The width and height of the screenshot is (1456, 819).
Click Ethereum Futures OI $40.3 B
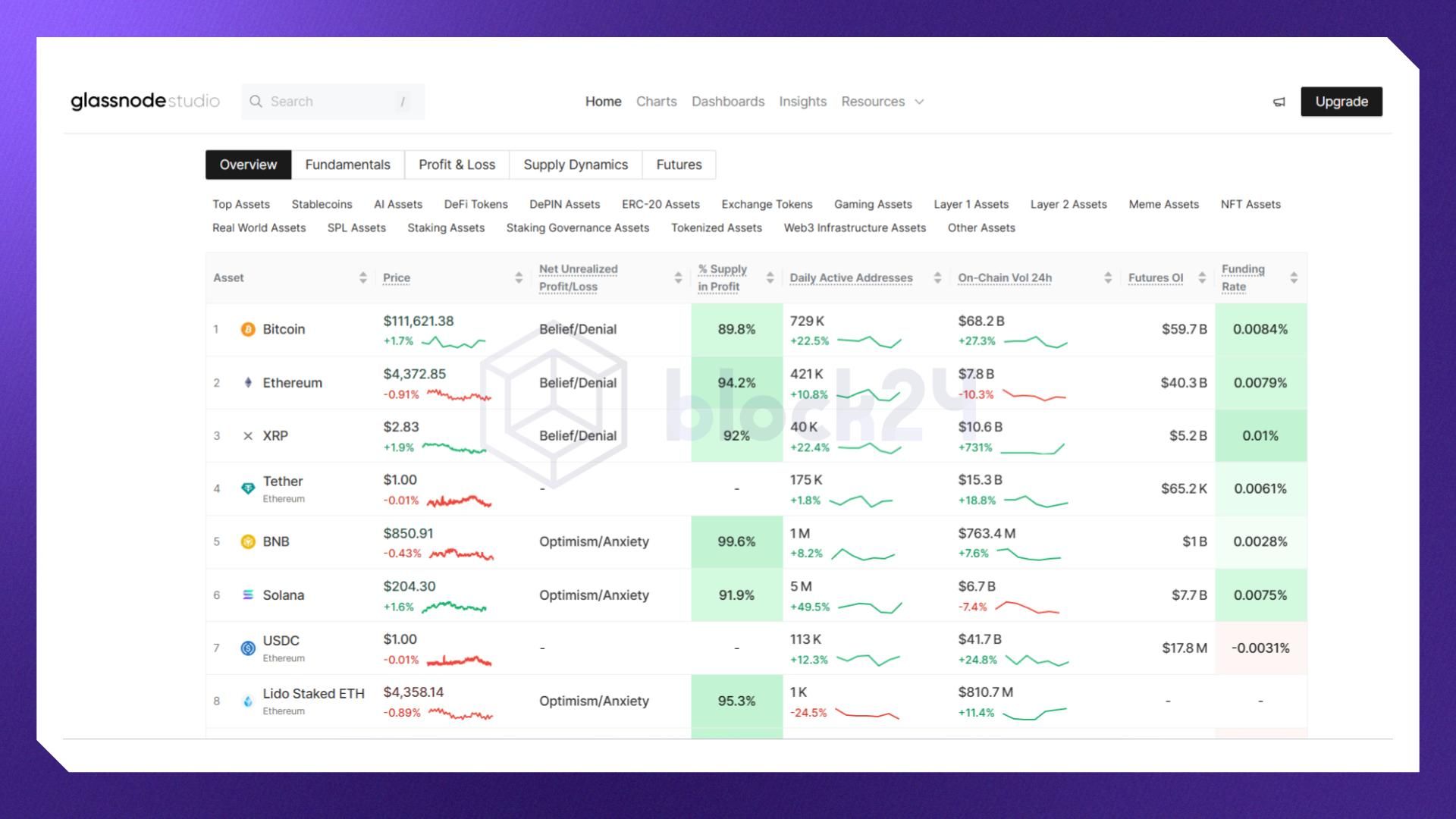1183,382
